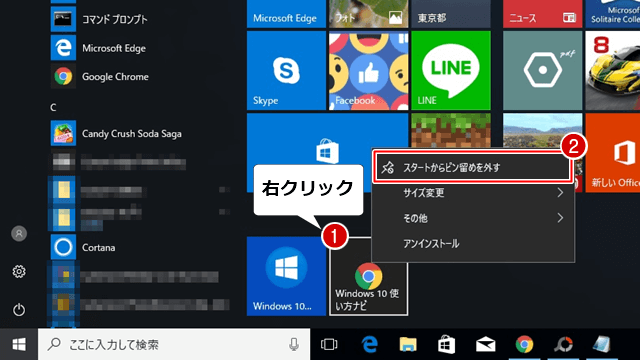This screenshot has height=360, width=640.
Task: Click the Power icon
Action: pos(19,309)
